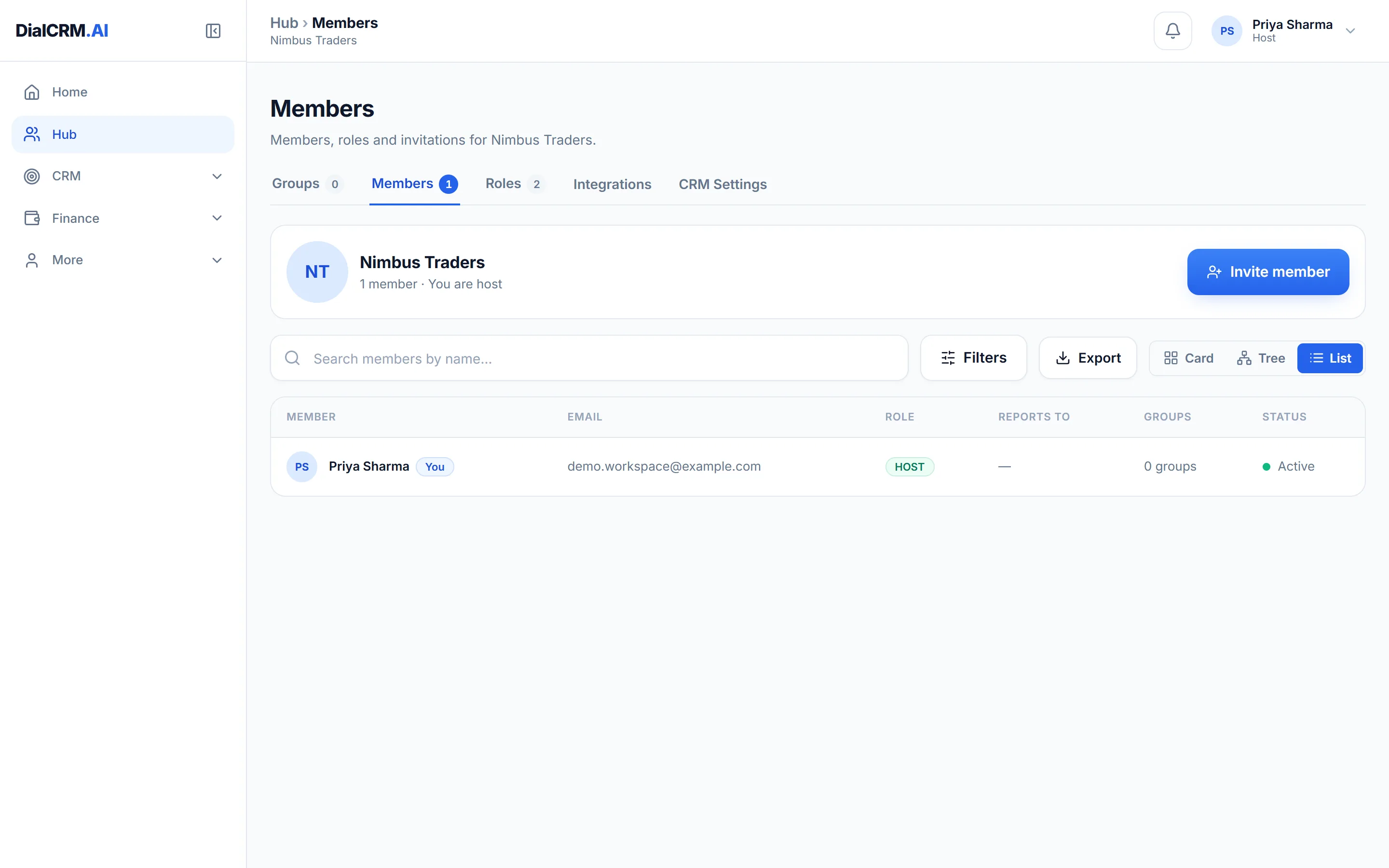The image size is (1389, 868).
Task: Open the Roles tab
Action: [x=515, y=184]
